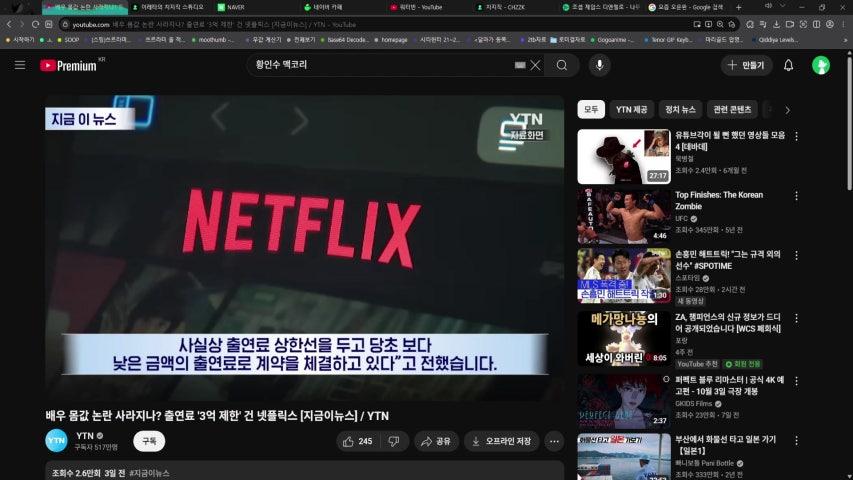Open 부산에서 화물선 타고 일본 가기 title
The height and width of the screenshot is (480, 853).
pyautogui.click(x=726, y=445)
